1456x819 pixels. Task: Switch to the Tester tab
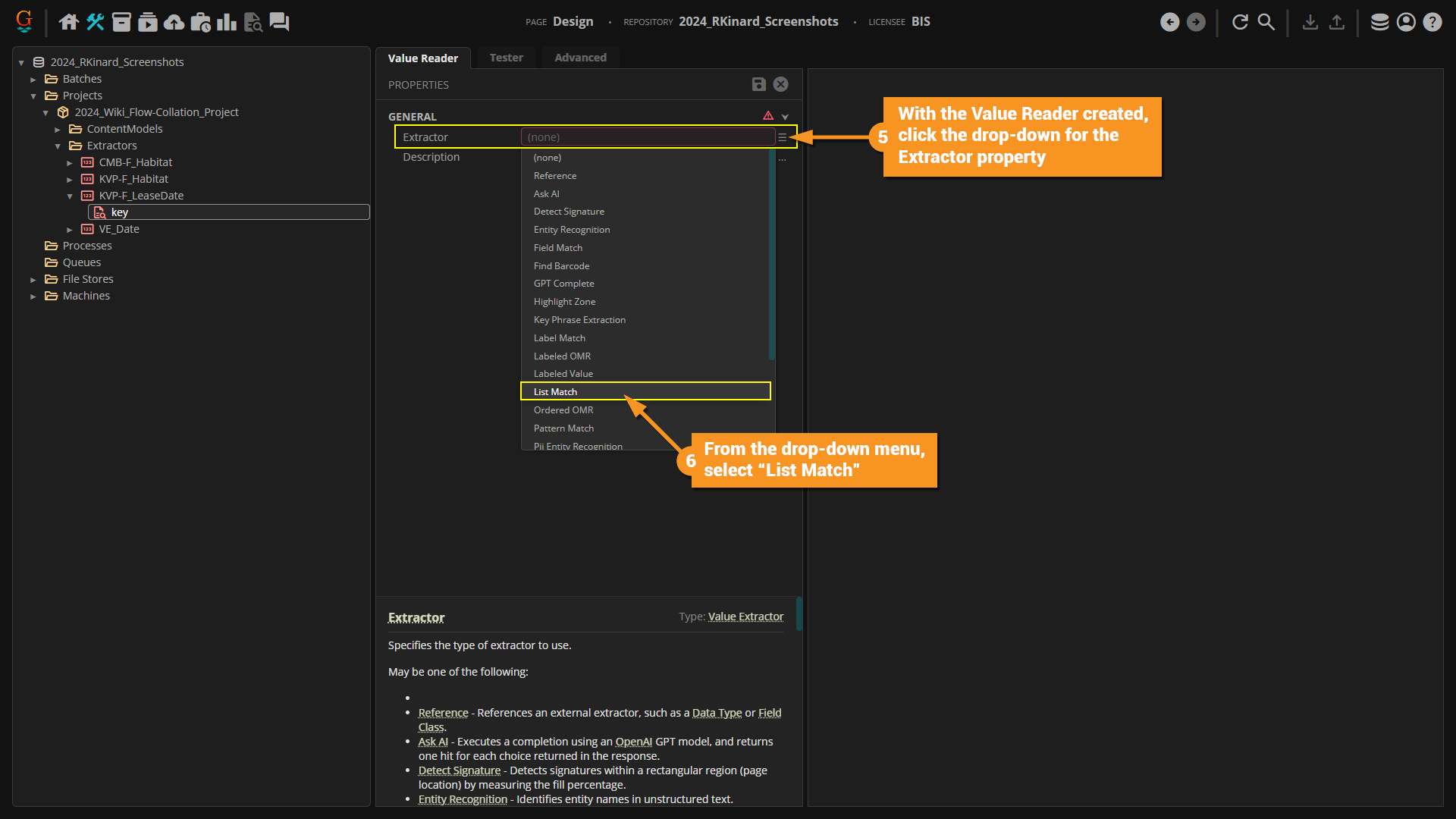click(506, 58)
